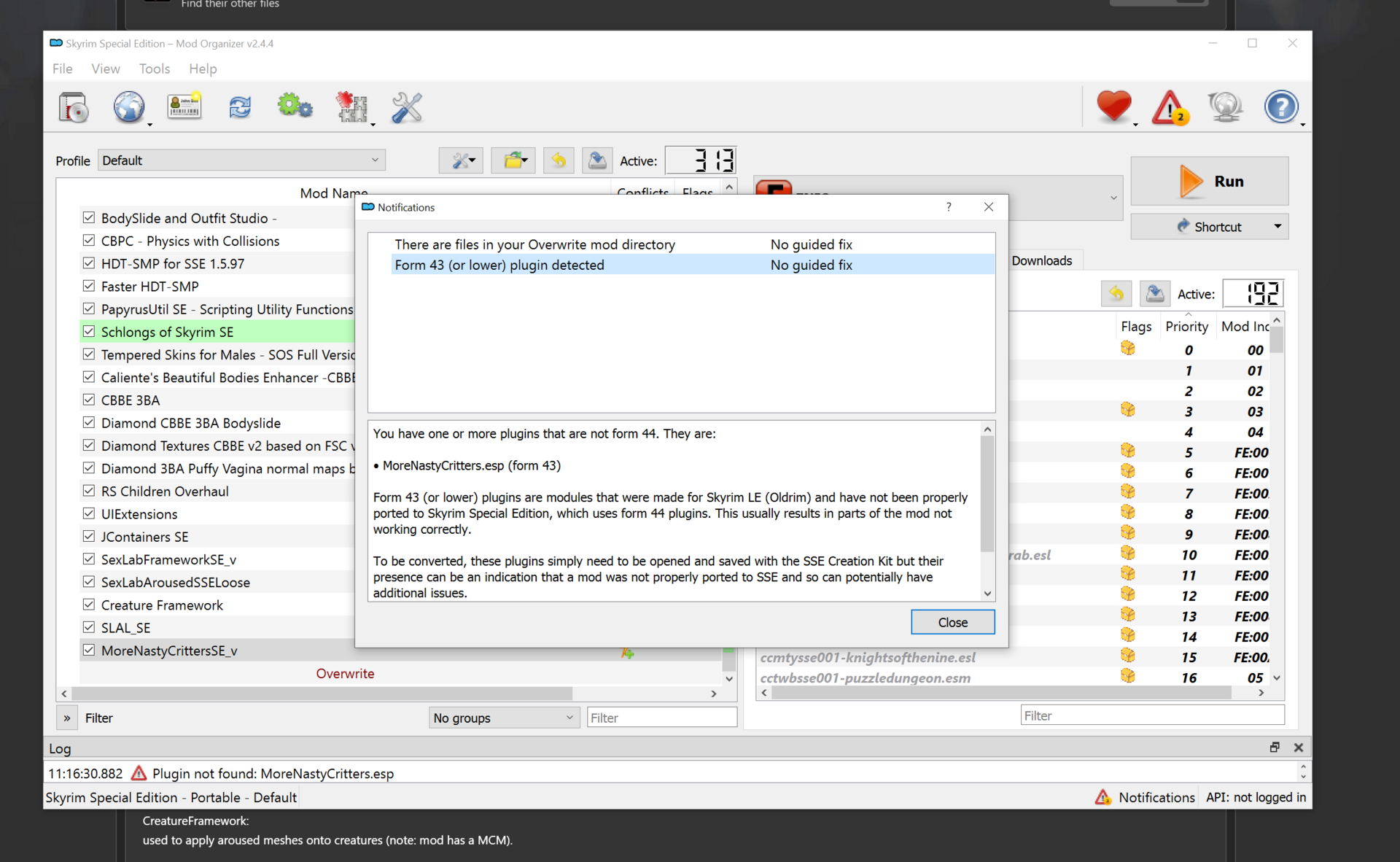Open the View menu
This screenshot has height=862, width=1400.
[x=106, y=69]
